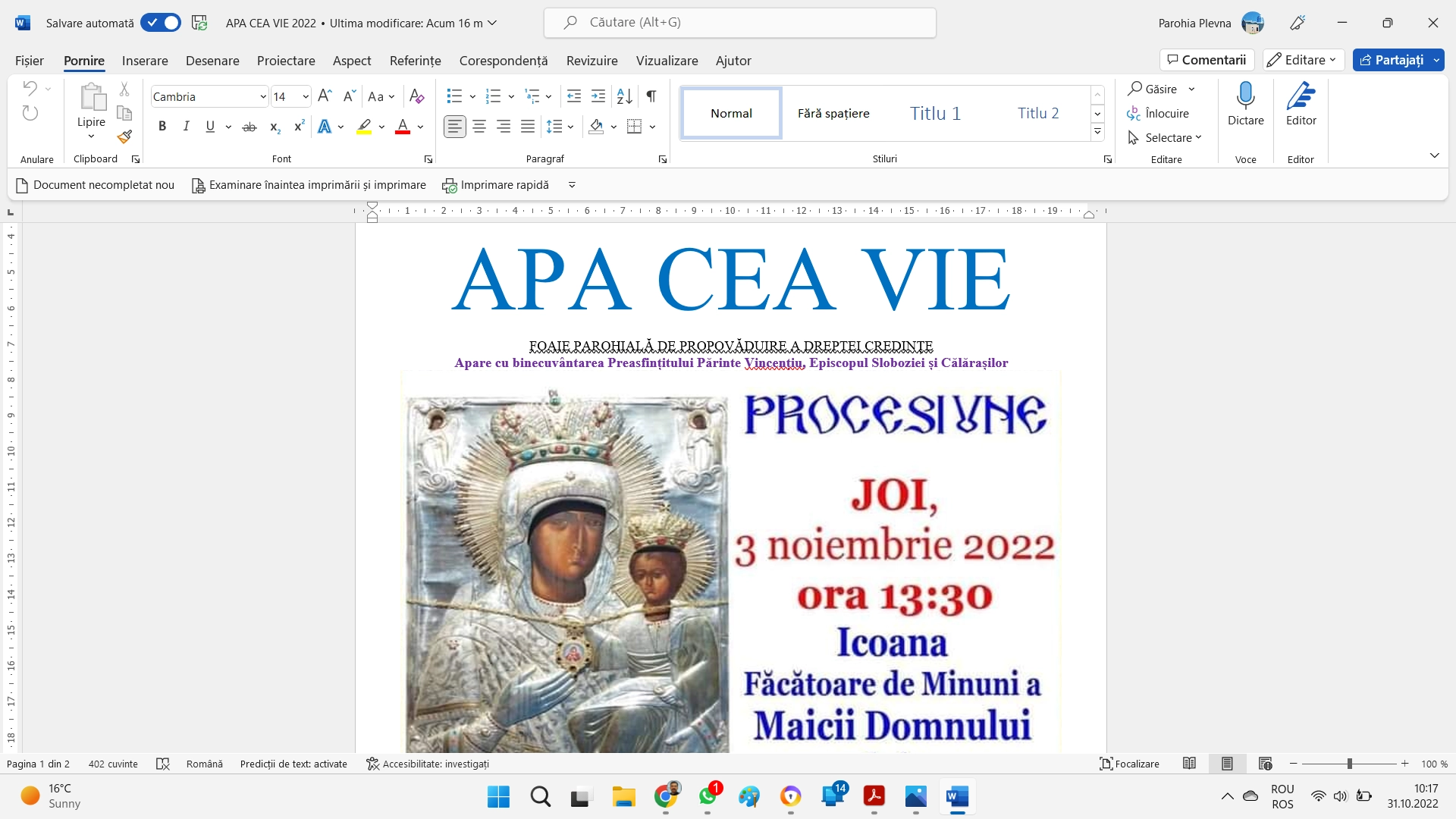Screen dimensions: 1456x819
Task: Open the Inserare tab
Action: (145, 61)
